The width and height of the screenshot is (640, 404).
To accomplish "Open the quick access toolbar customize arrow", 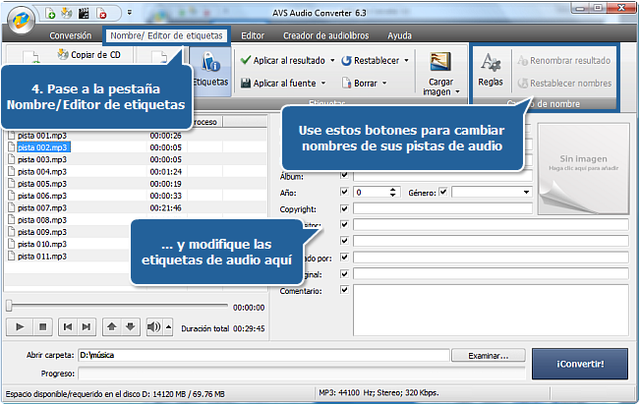I will click(x=129, y=13).
